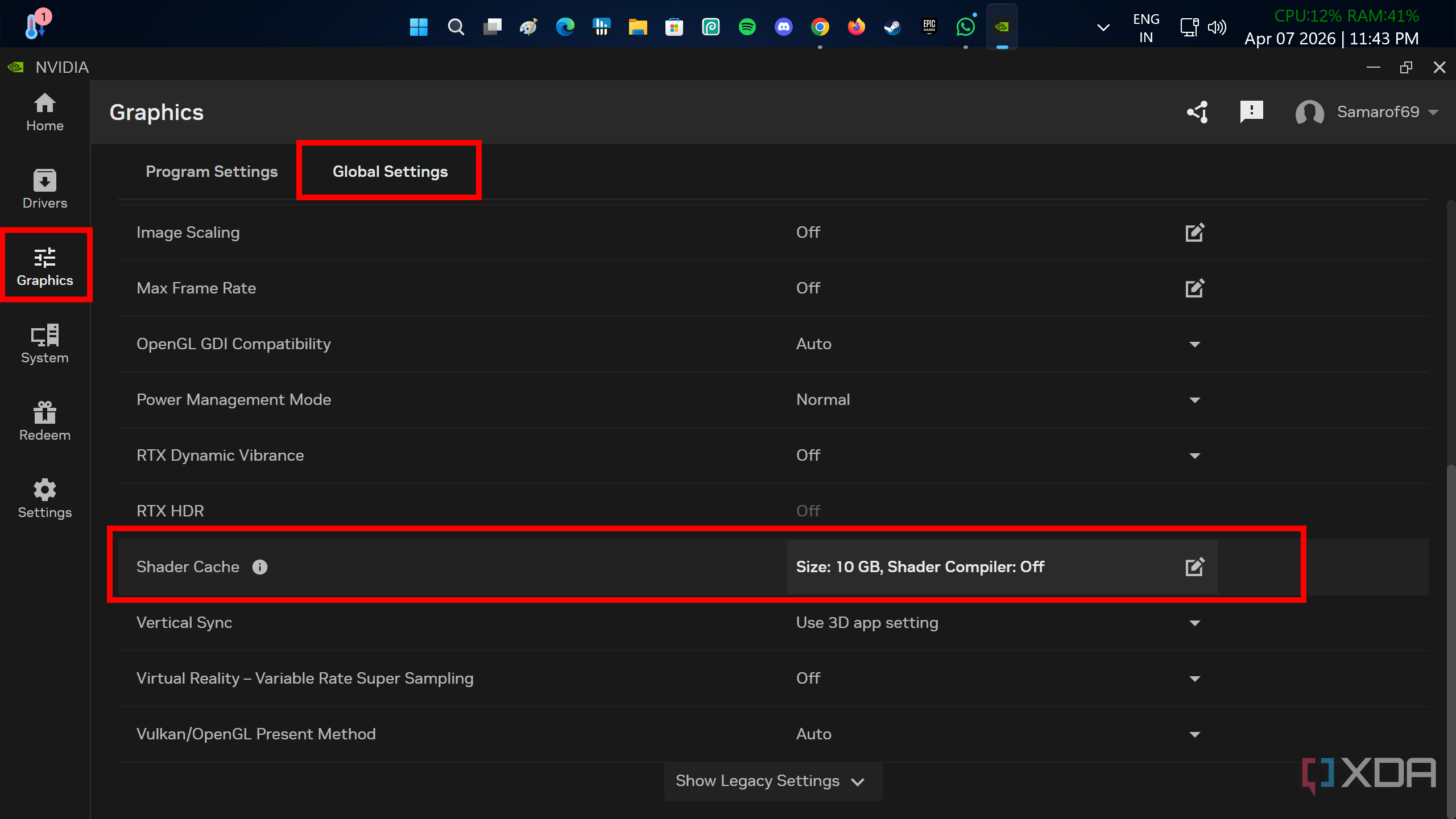Open the feedback exclamation icon
Screen dimensions: 1456x819
[x=1251, y=111]
